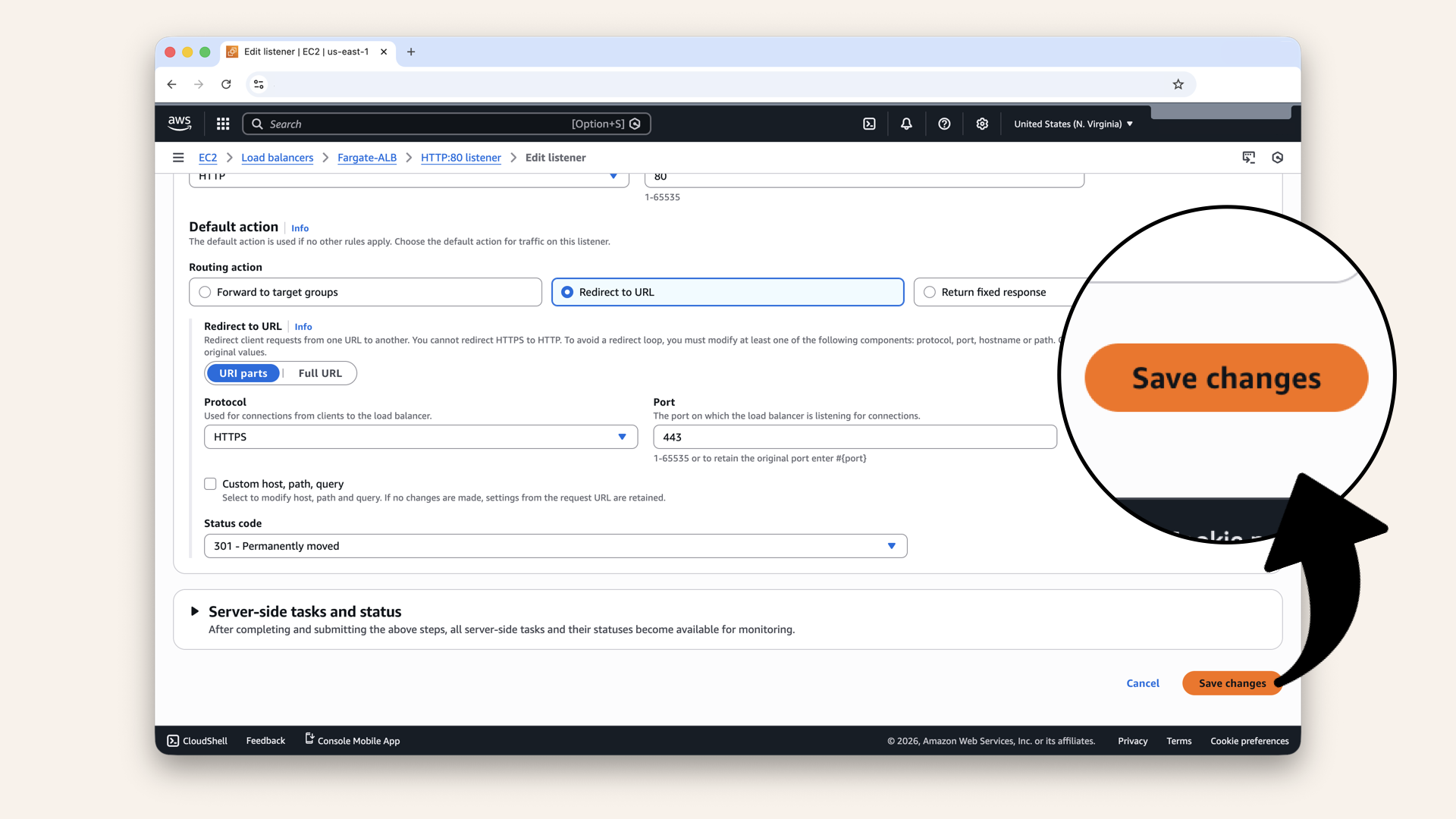This screenshot has height=819, width=1456.
Task: Open the HTTPS protocol dropdown
Action: [420, 437]
